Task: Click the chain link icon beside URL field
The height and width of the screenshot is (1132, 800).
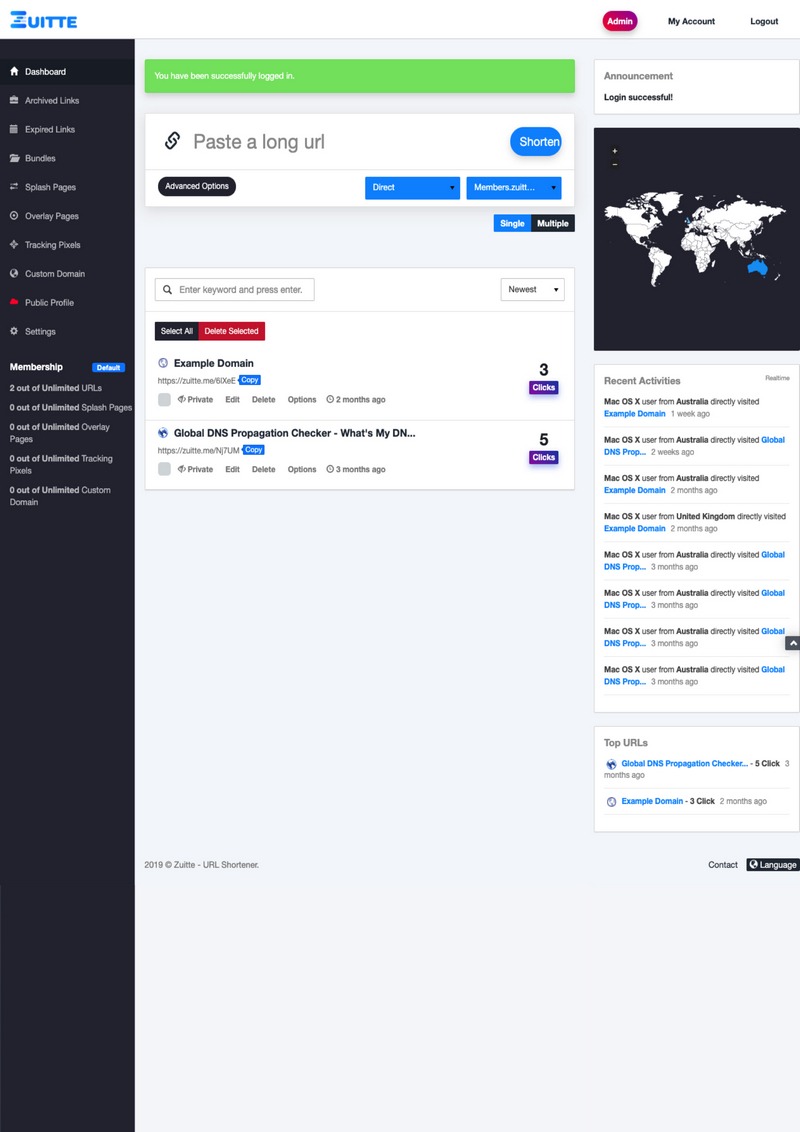Action: [172, 140]
